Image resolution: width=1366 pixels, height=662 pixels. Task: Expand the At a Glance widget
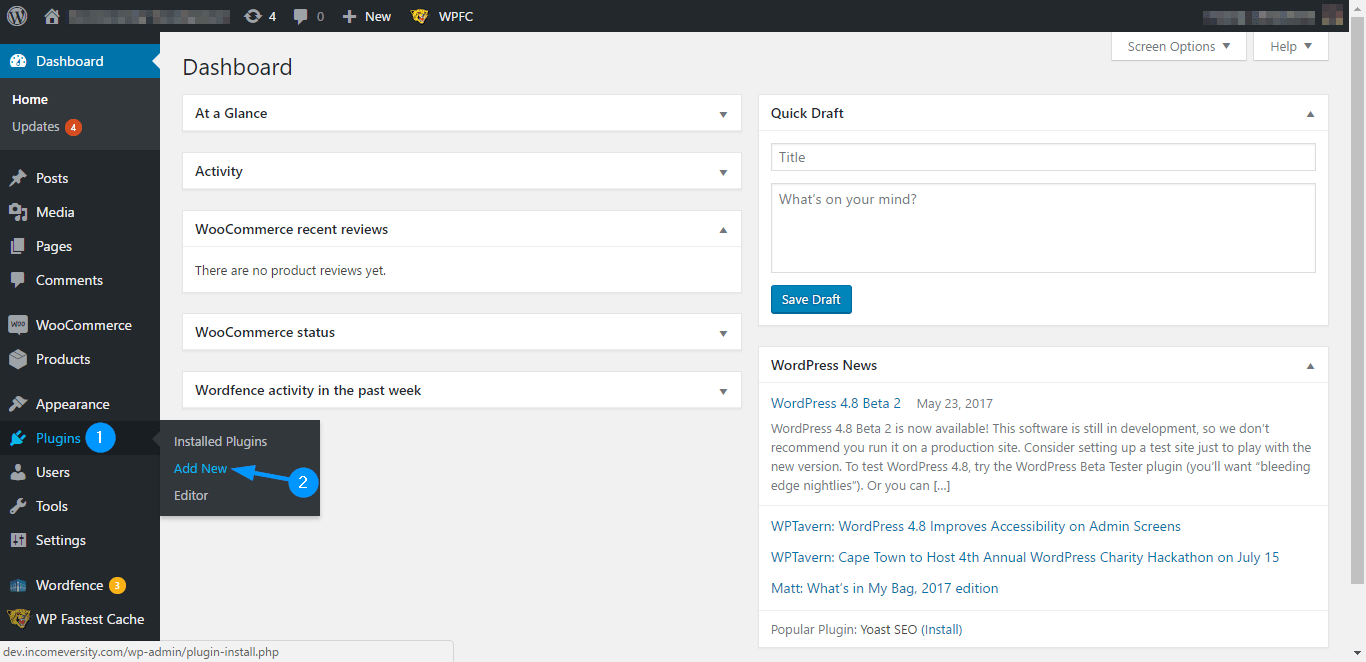point(724,114)
